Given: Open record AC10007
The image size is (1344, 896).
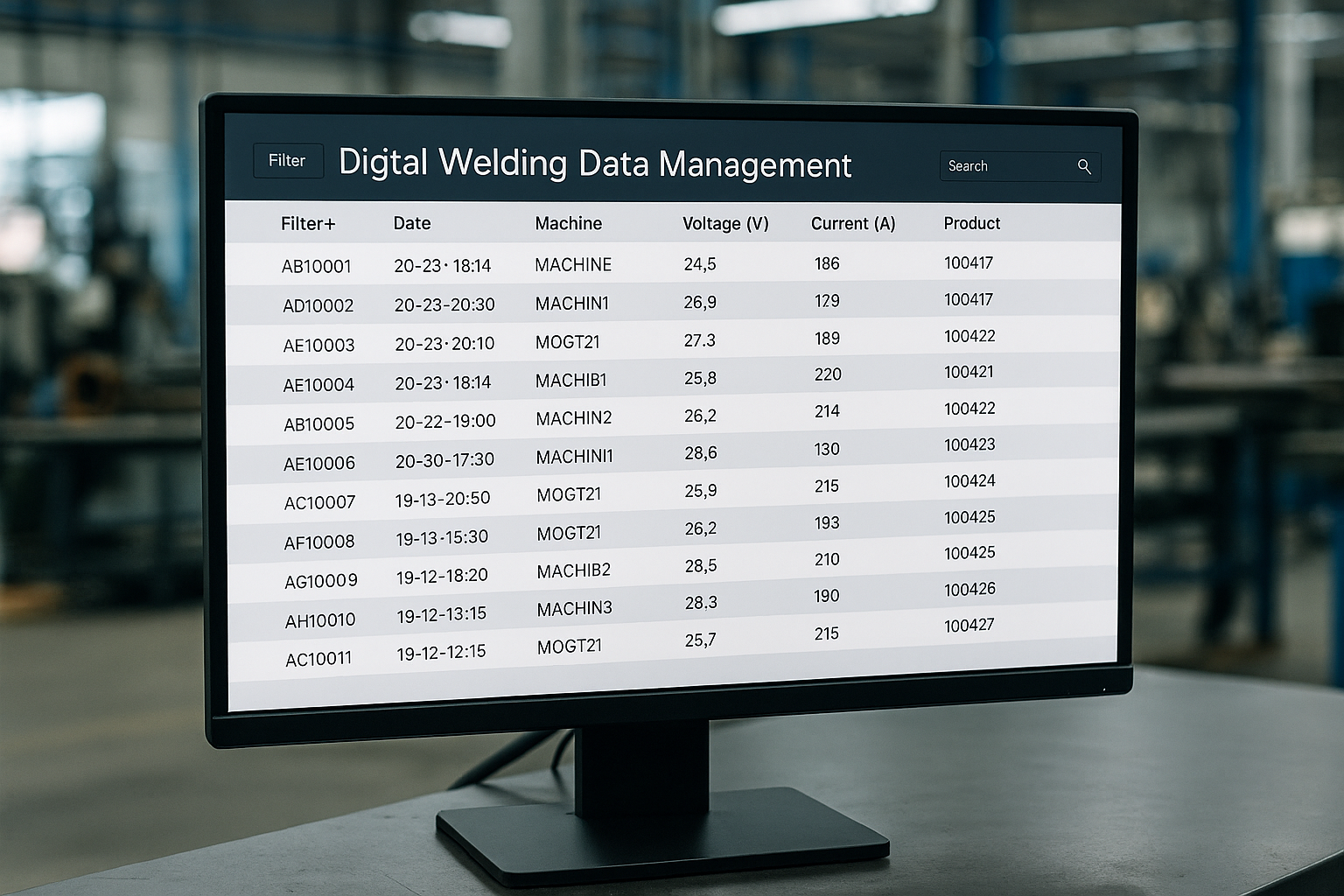Looking at the screenshot, I should [319, 502].
